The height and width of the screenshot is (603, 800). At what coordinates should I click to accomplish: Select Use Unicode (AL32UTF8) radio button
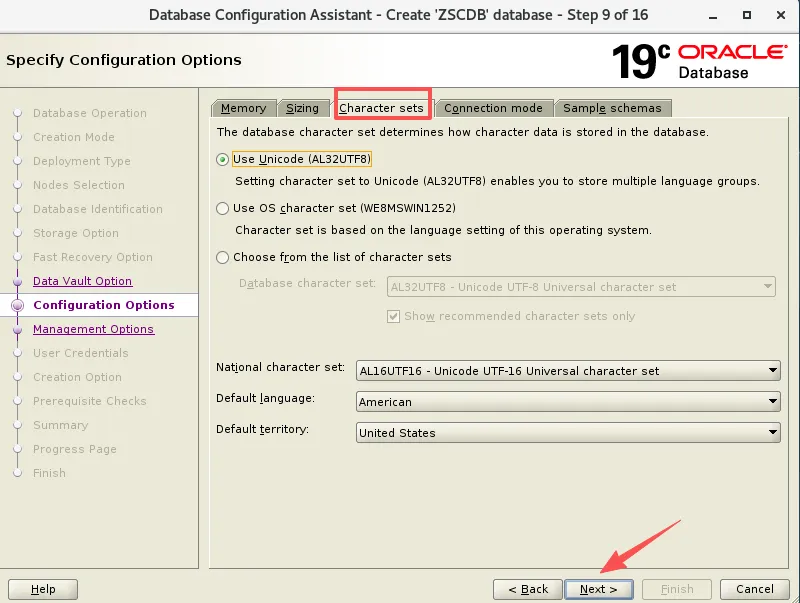222,160
